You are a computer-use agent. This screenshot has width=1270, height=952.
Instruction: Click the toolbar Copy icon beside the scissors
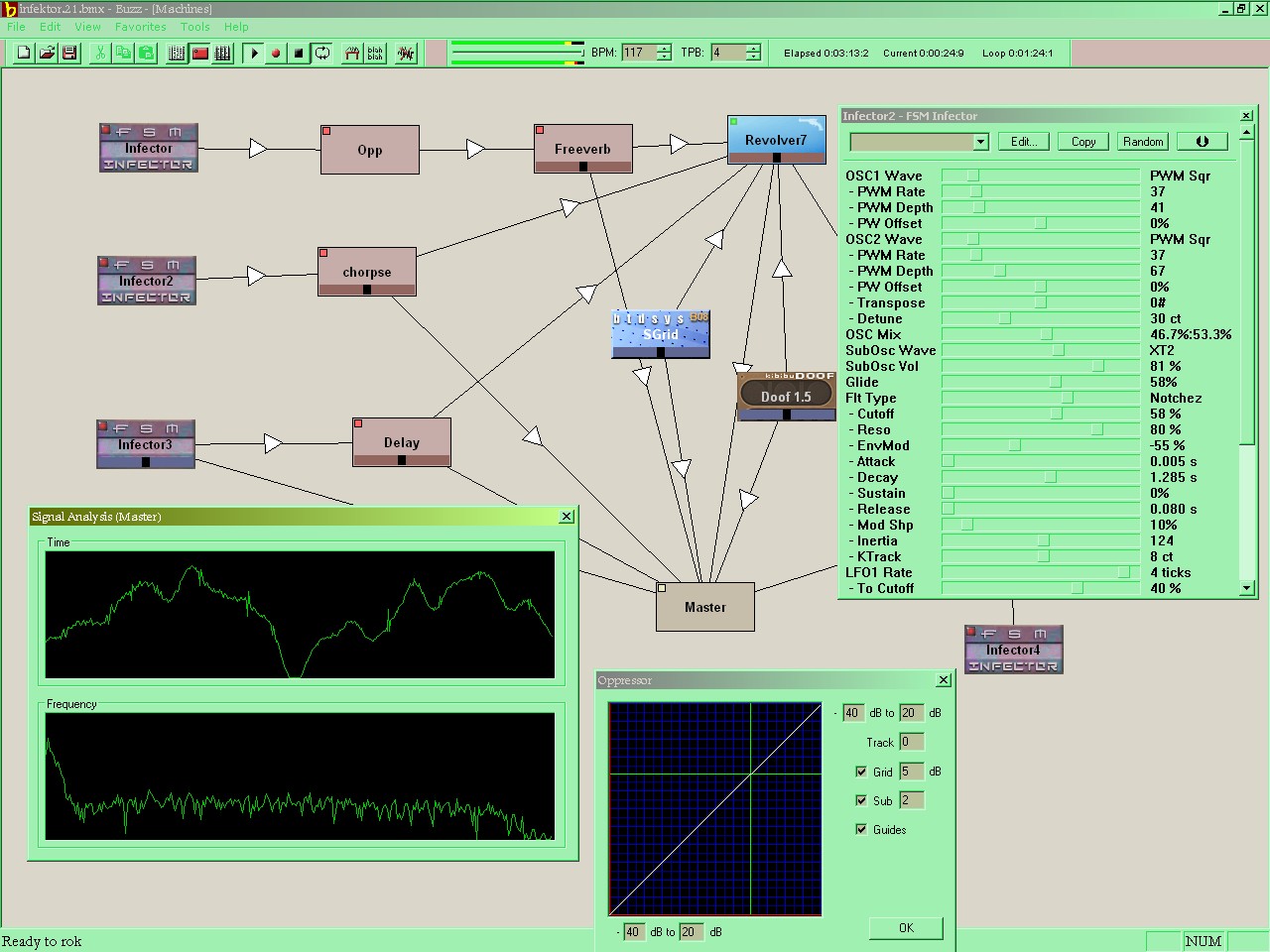123,53
